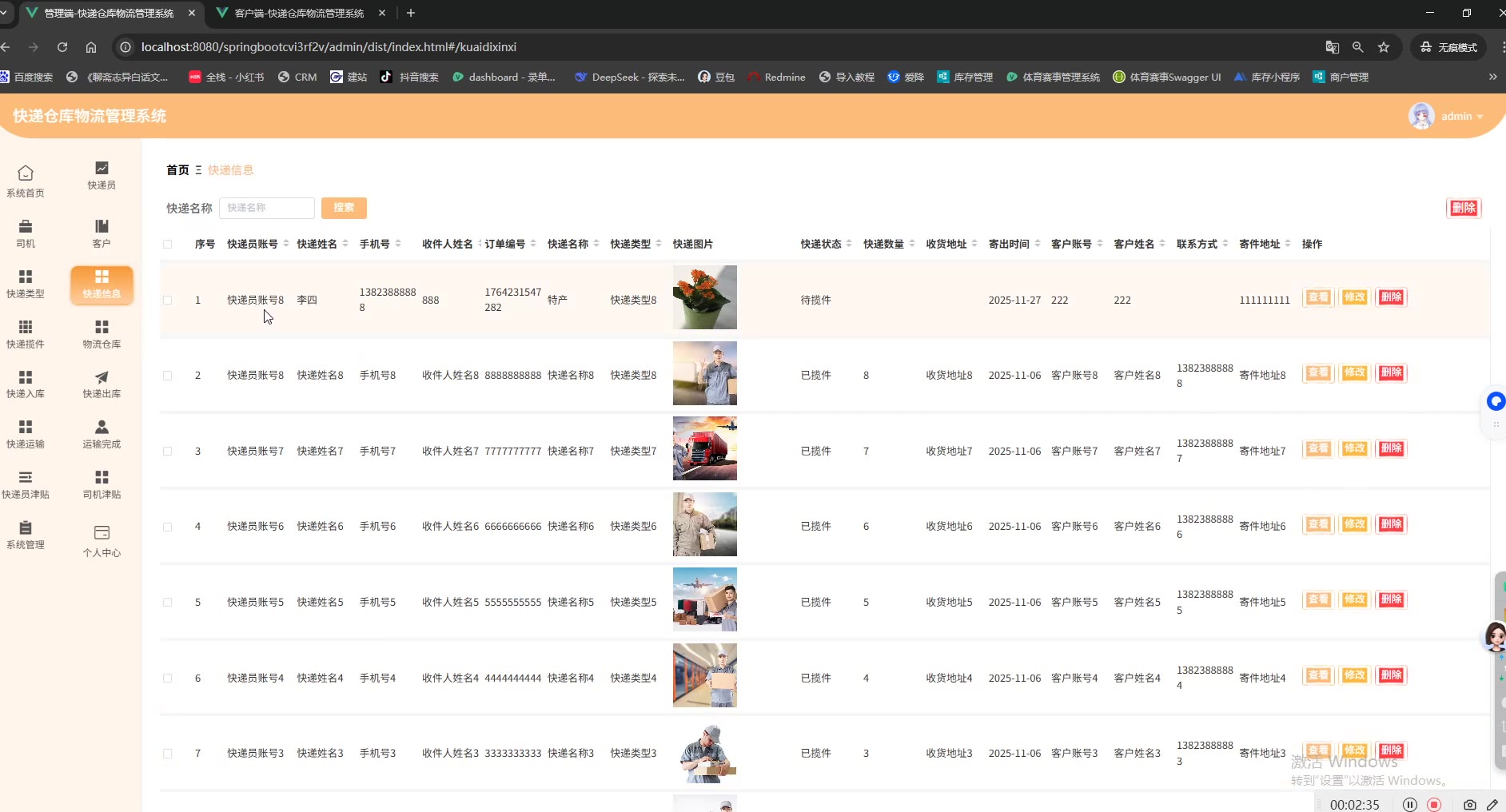Screen dimensions: 1506x812
Task: Check the row for 快递名称5
Action: (167, 603)
